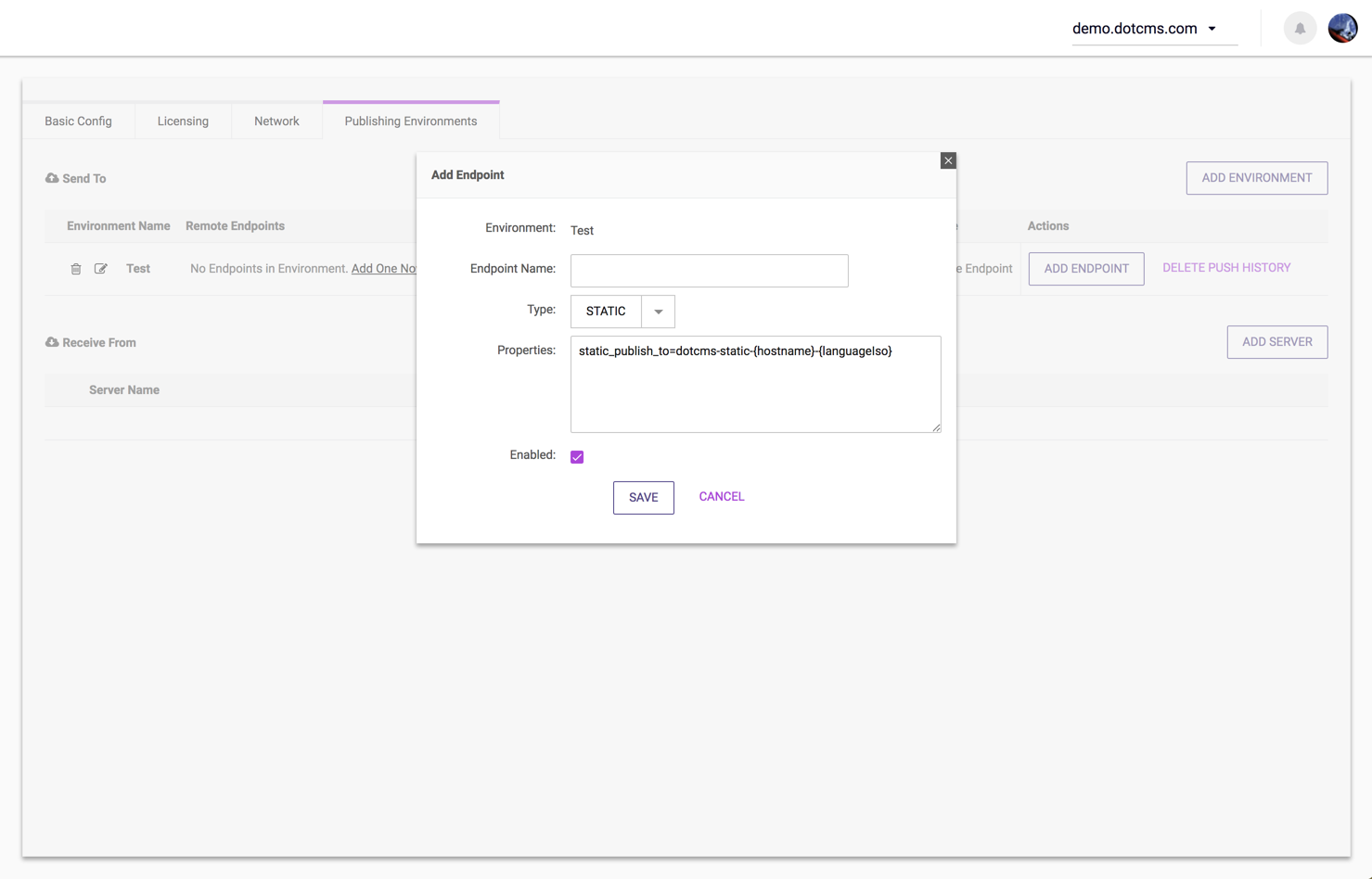Open the notifications bell
Screen dimensions: 1372x879
click(x=1300, y=29)
